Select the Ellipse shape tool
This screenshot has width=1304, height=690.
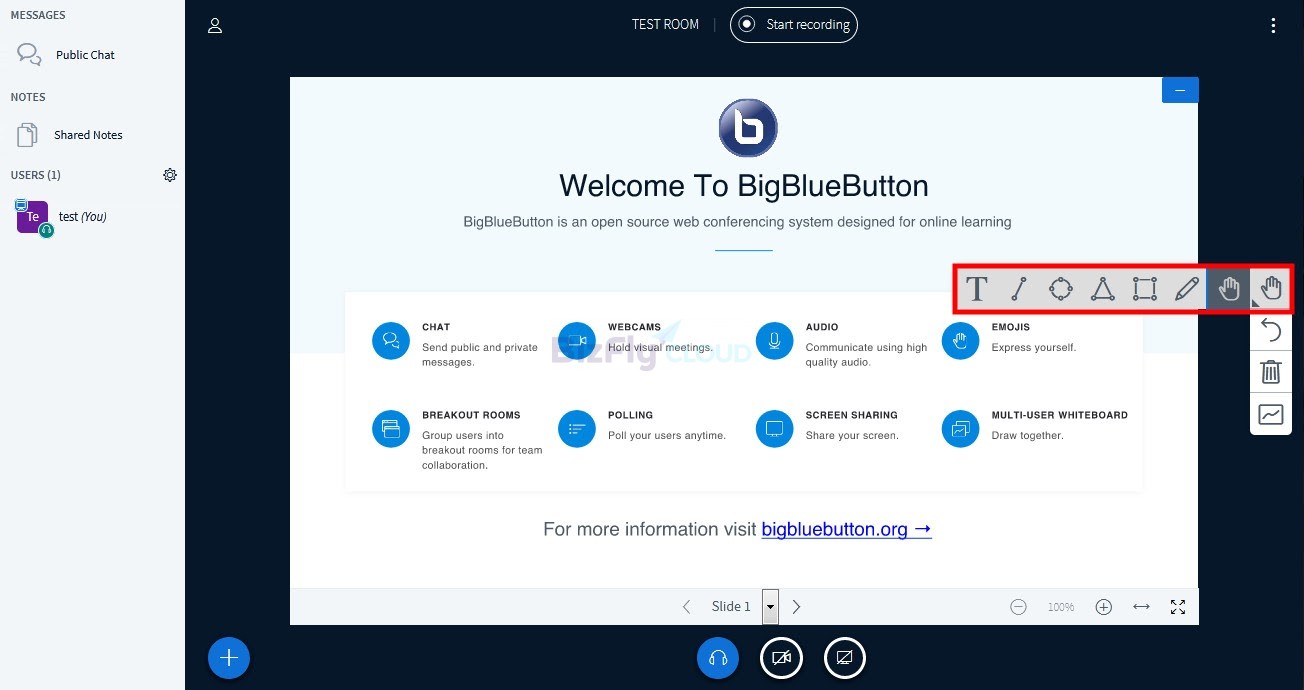pyautogui.click(x=1061, y=289)
